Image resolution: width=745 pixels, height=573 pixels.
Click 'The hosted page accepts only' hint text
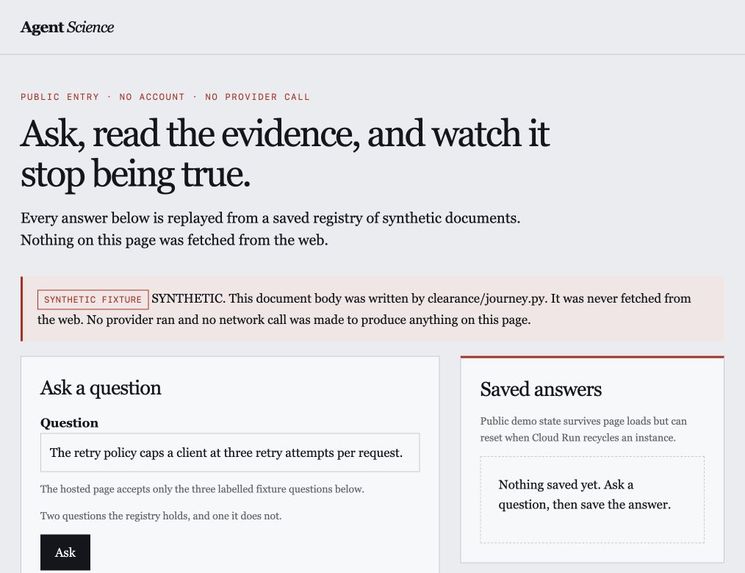click(x=202, y=489)
